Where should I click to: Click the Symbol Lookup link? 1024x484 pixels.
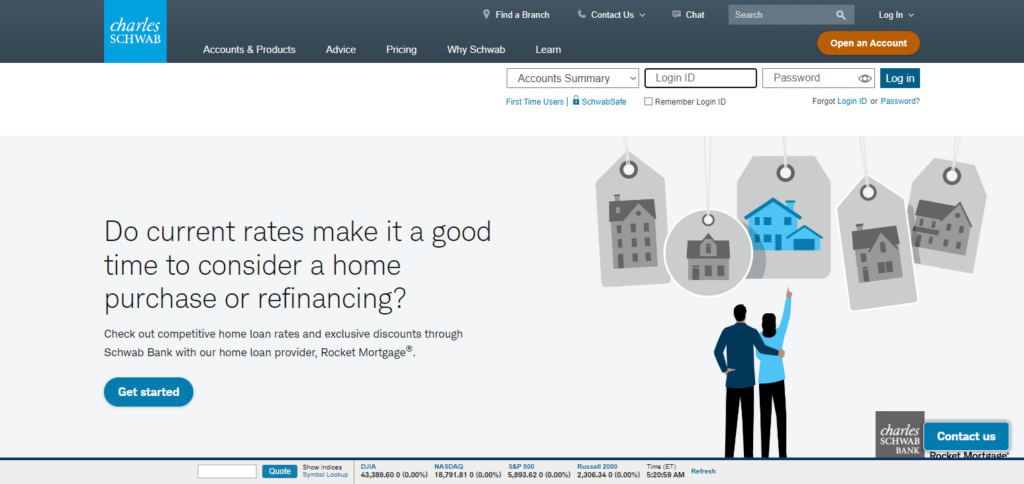point(325,475)
